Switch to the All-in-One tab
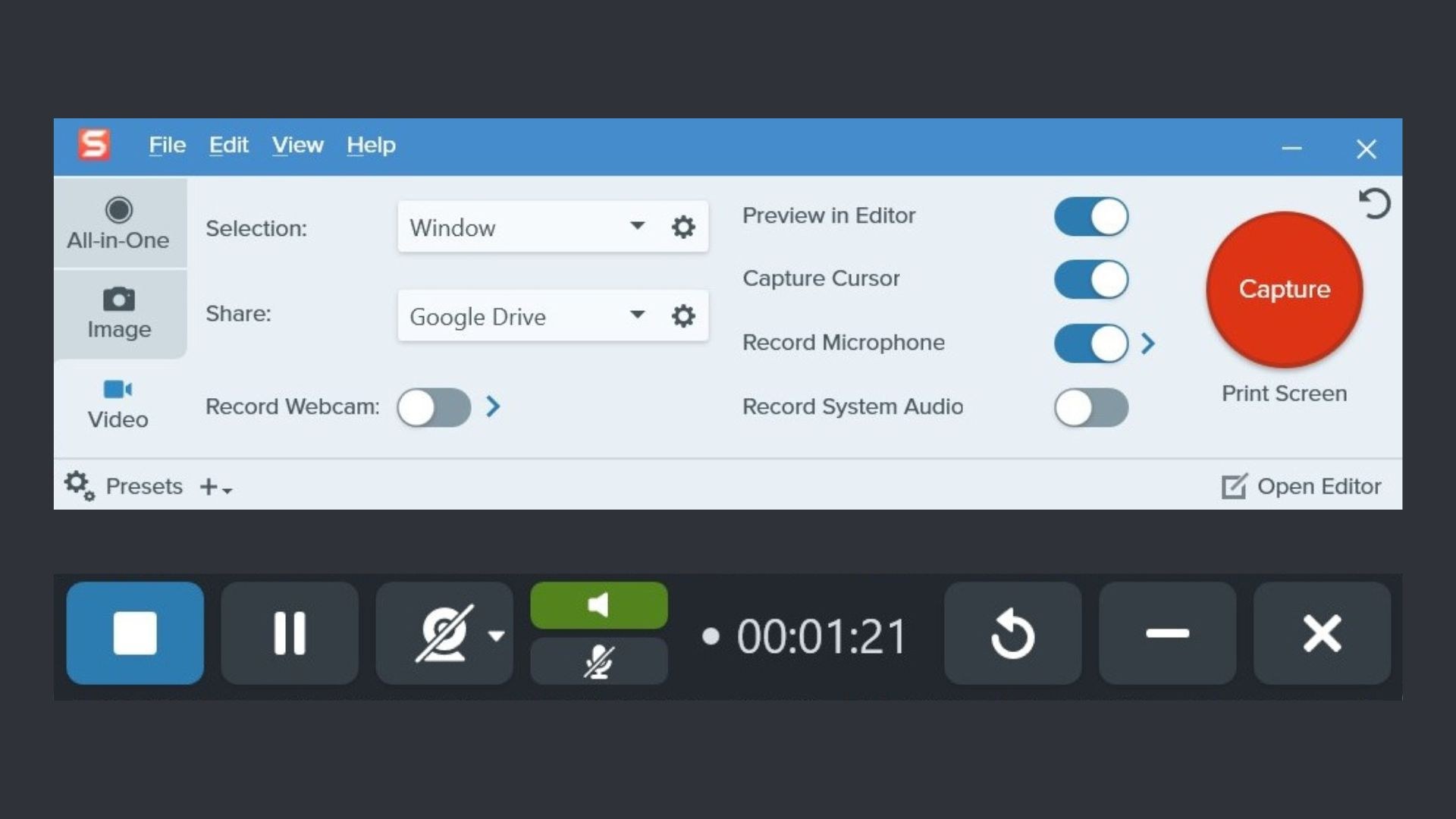The height and width of the screenshot is (819, 1456). (x=119, y=223)
